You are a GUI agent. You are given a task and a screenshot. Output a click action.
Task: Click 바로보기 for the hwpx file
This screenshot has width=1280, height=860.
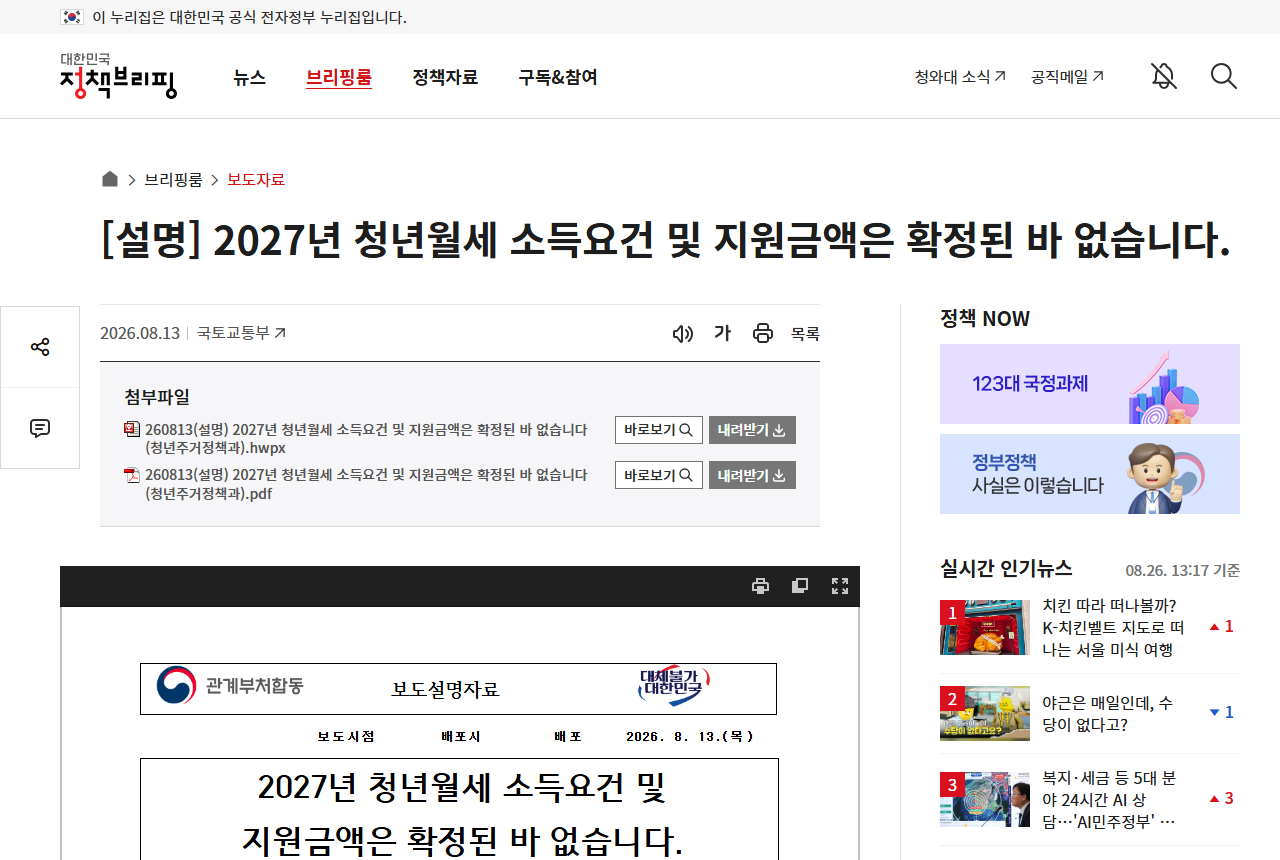(x=659, y=430)
